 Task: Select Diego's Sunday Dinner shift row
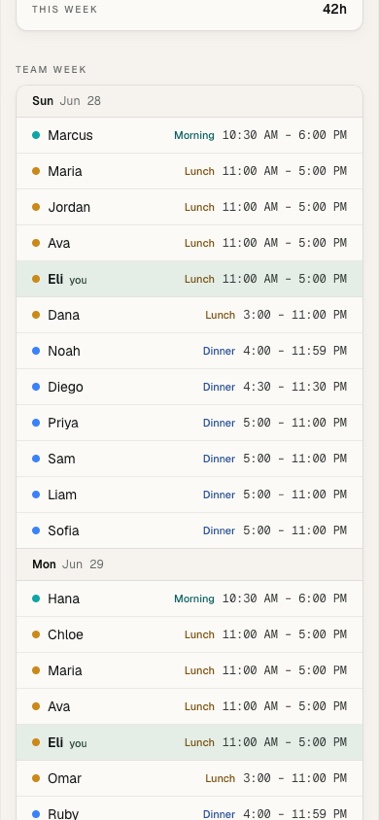pos(189,387)
